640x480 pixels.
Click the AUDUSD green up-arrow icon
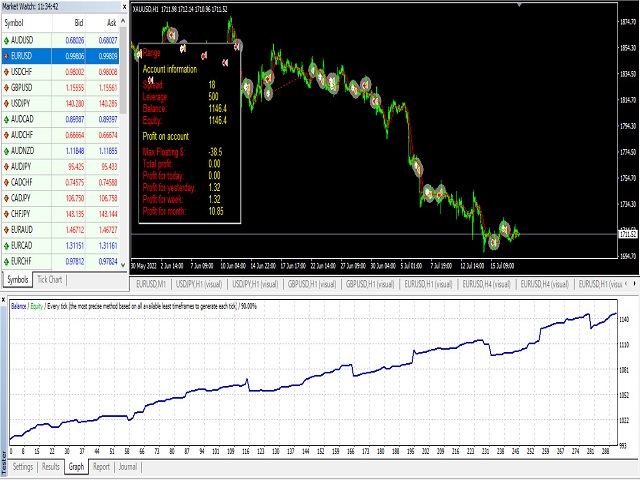pyautogui.click(x=8, y=41)
